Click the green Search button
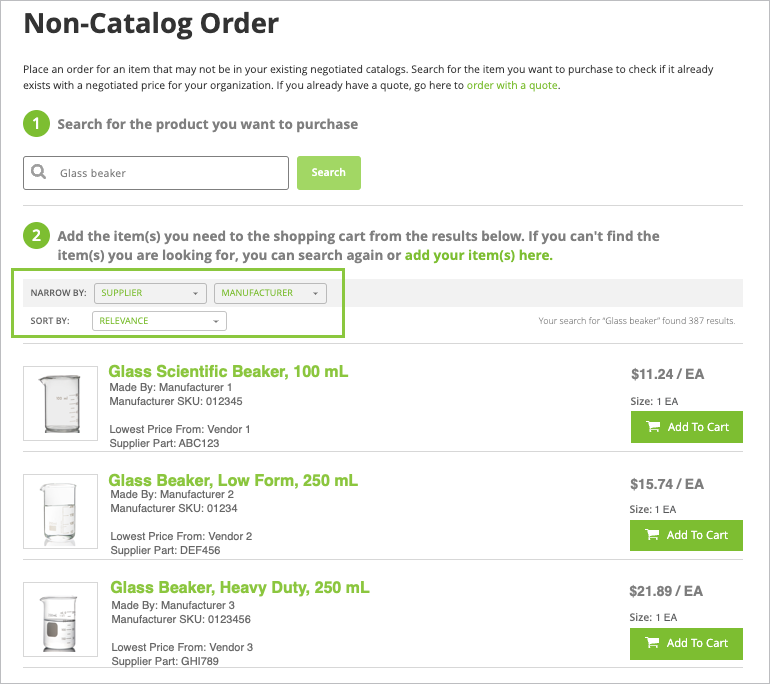This screenshot has height=684, width=770. pyautogui.click(x=329, y=173)
